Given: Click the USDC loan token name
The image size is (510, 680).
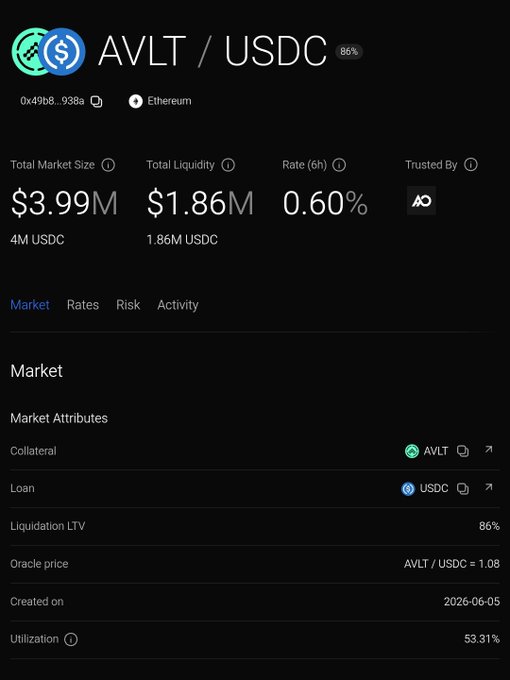Looking at the screenshot, I should click(x=434, y=489).
